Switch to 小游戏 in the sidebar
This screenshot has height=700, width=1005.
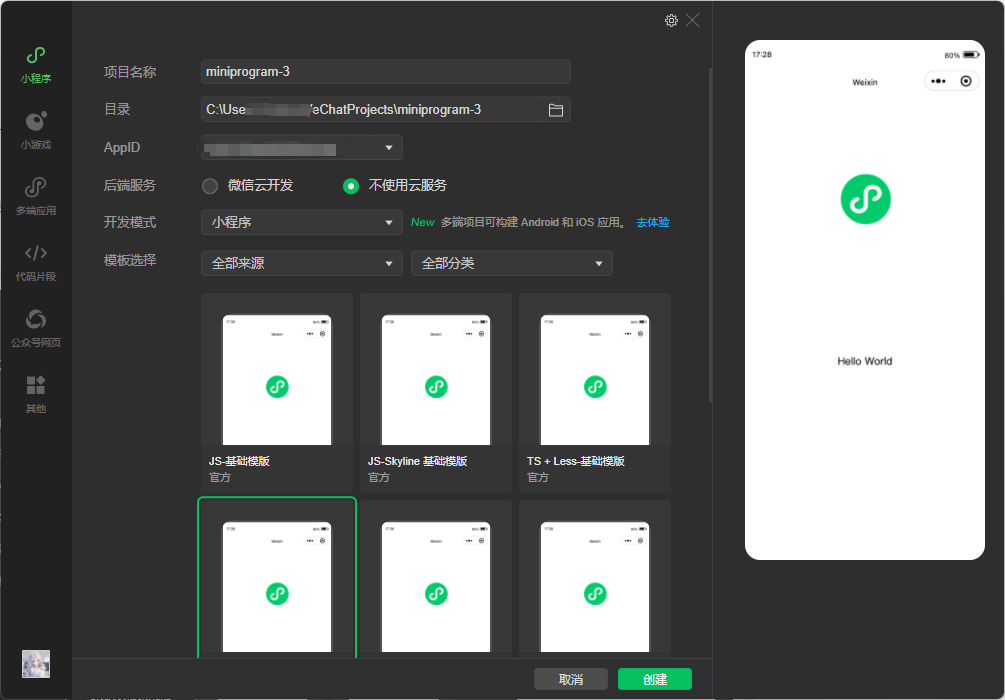pyautogui.click(x=36, y=131)
